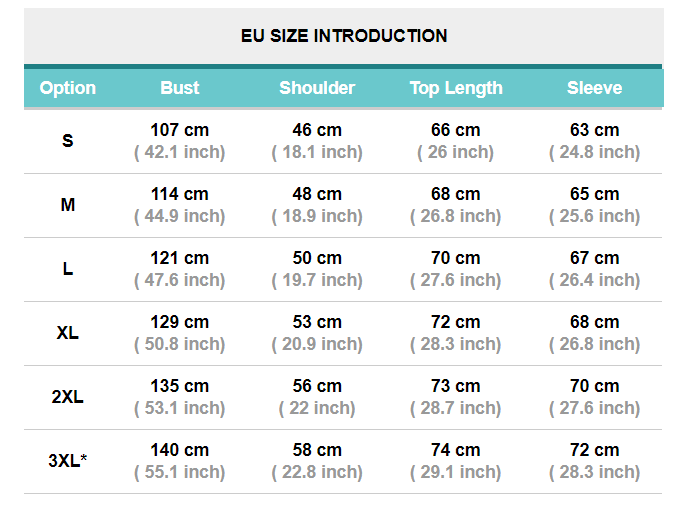The width and height of the screenshot is (679, 524).
Task: Select the 3XL* size option label
Action: point(68,461)
